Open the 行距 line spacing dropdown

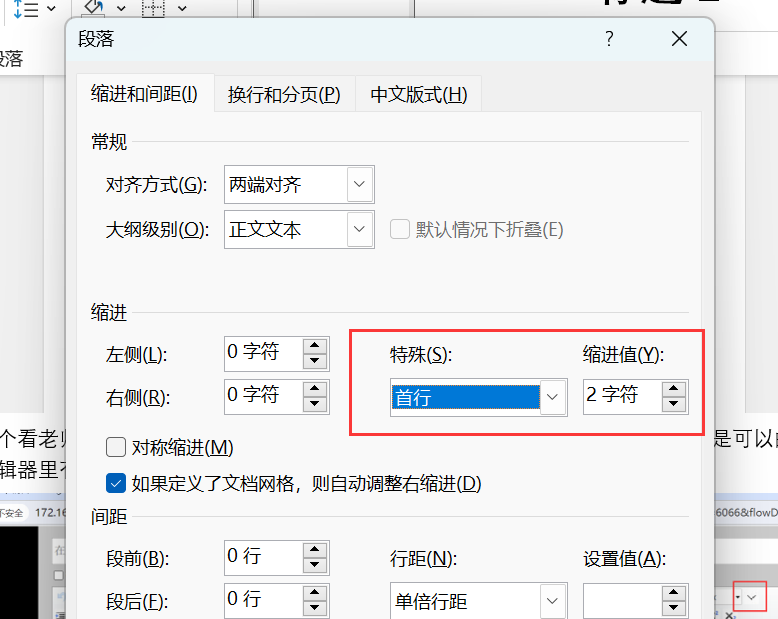pyautogui.click(x=553, y=602)
